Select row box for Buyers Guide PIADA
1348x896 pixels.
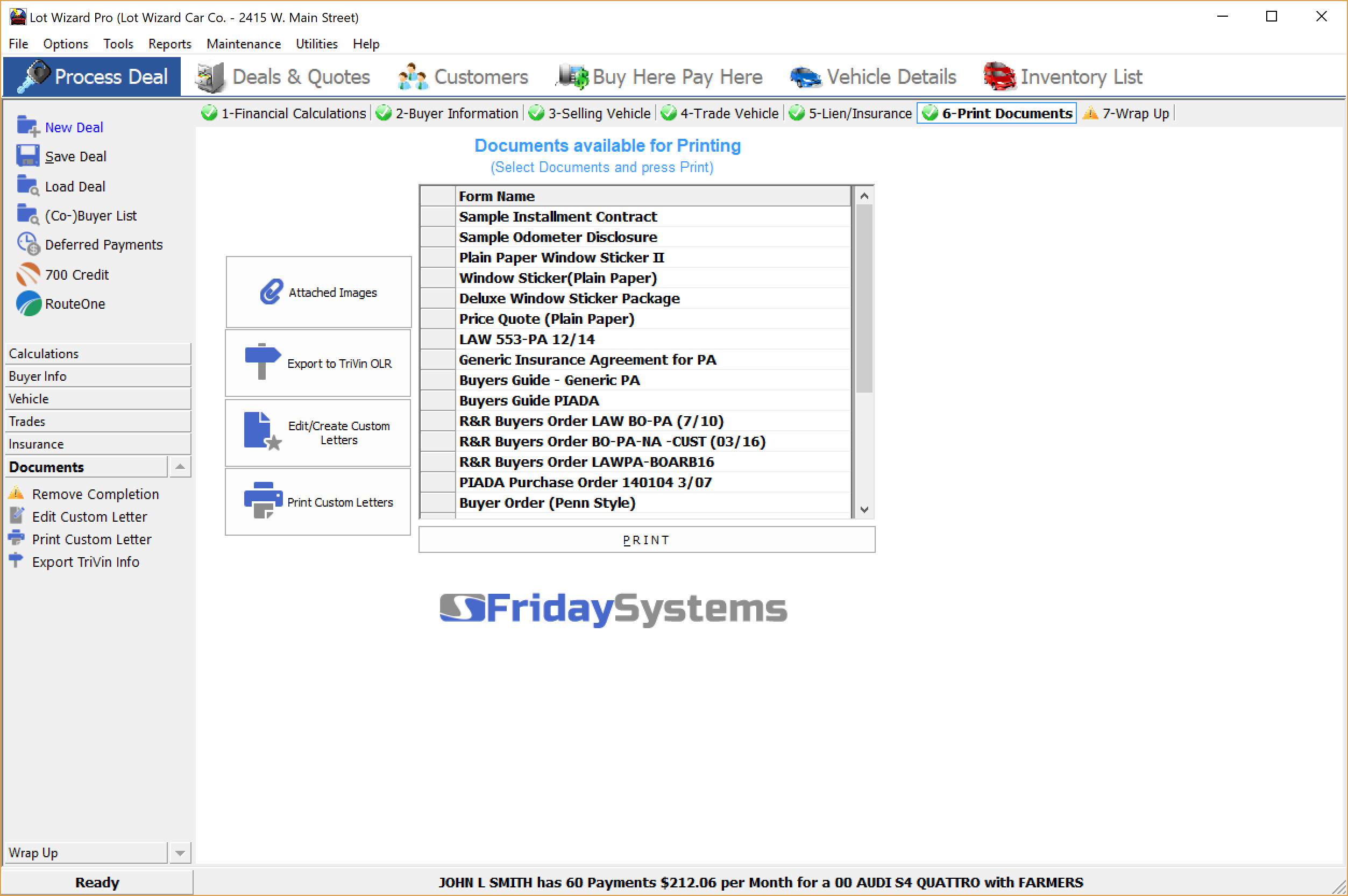(x=437, y=401)
